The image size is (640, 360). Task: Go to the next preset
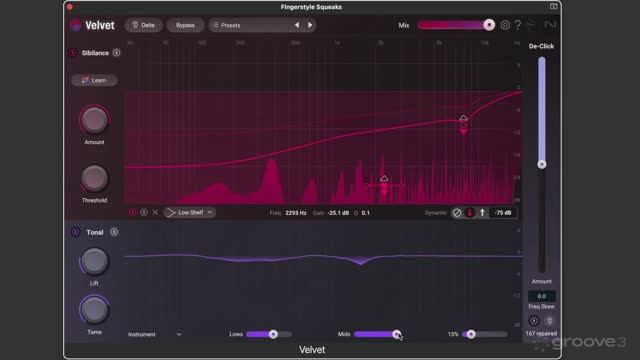click(x=310, y=25)
